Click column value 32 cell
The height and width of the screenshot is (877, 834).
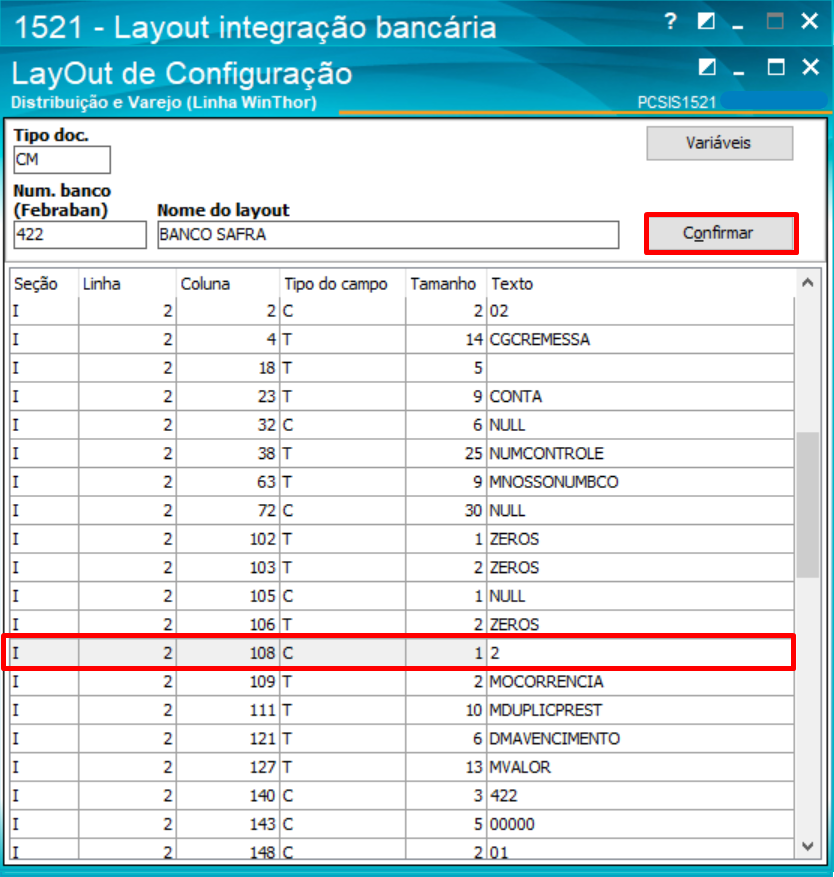pyautogui.click(x=228, y=425)
